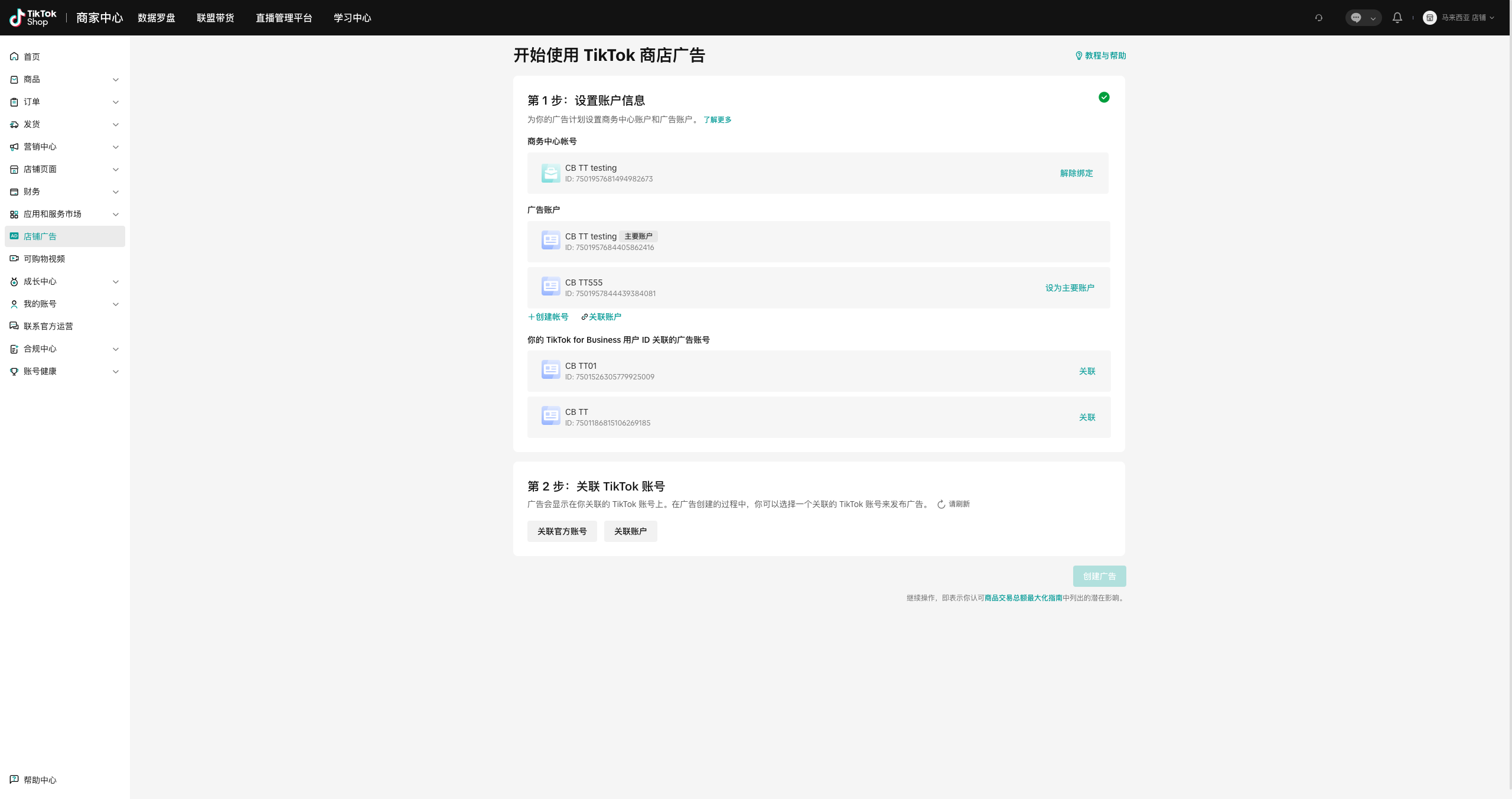Viewport: 1512px width, 799px height.
Task: Click the headset support icon
Action: (1318, 18)
